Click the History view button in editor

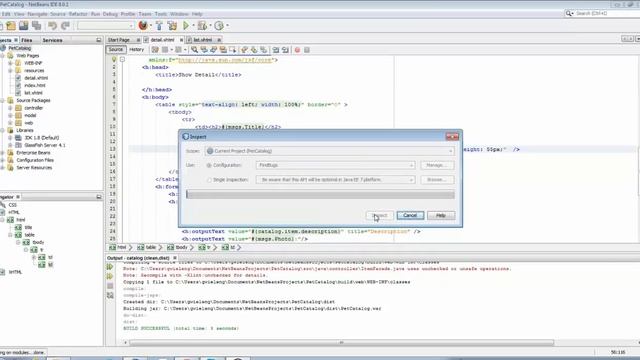136,49
